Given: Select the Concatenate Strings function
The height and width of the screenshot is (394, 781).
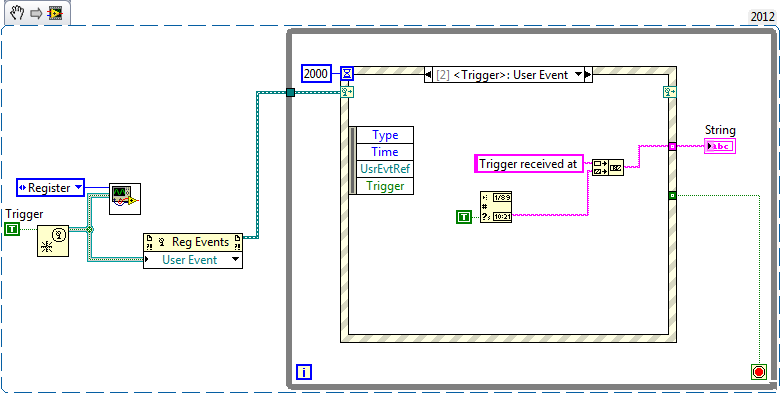Looking at the screenshot, I should (608, 168).
